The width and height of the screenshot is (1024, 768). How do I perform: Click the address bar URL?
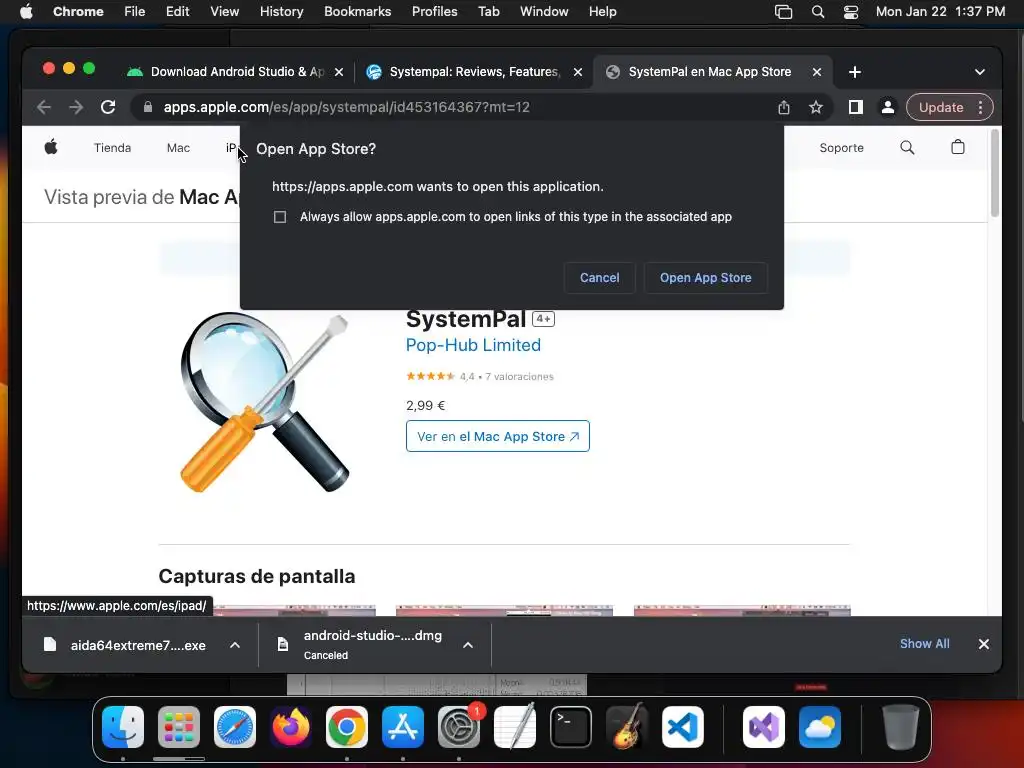pyautogui.click(x=346, y=107)
